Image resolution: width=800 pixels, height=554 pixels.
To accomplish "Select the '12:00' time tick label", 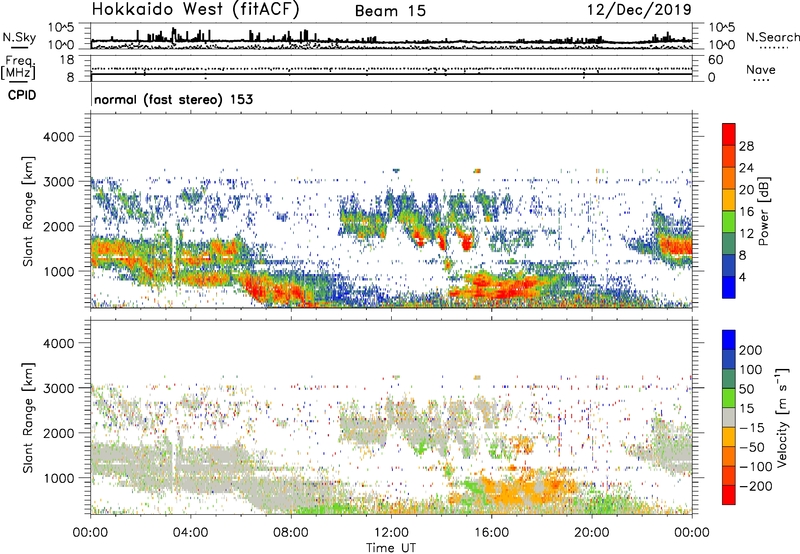I will (391, 533).
